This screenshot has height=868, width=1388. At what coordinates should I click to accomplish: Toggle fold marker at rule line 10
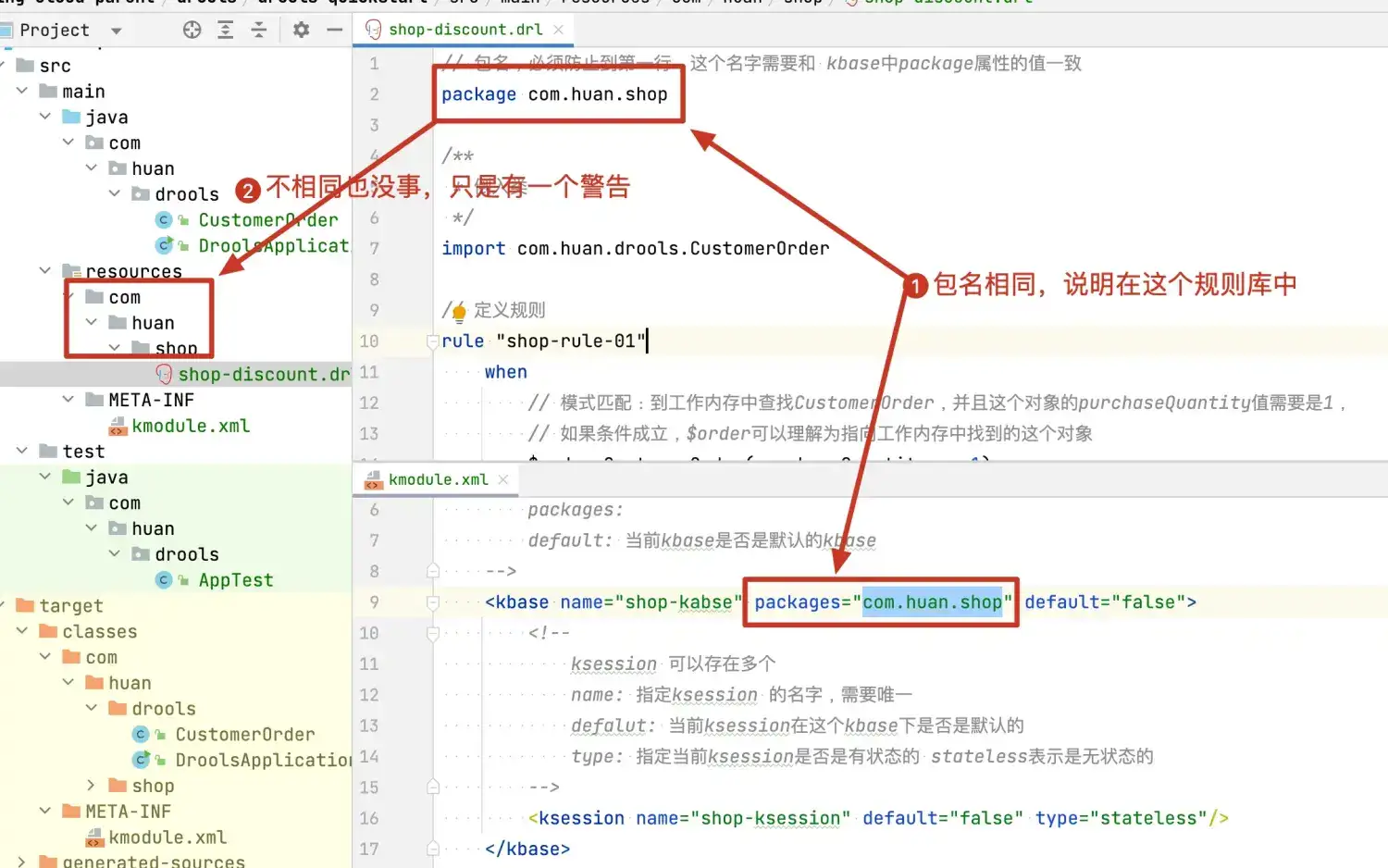point(432,341)
